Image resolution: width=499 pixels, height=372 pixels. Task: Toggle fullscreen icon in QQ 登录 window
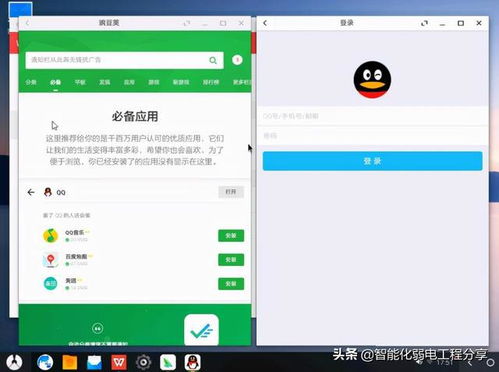pos(424,23)
